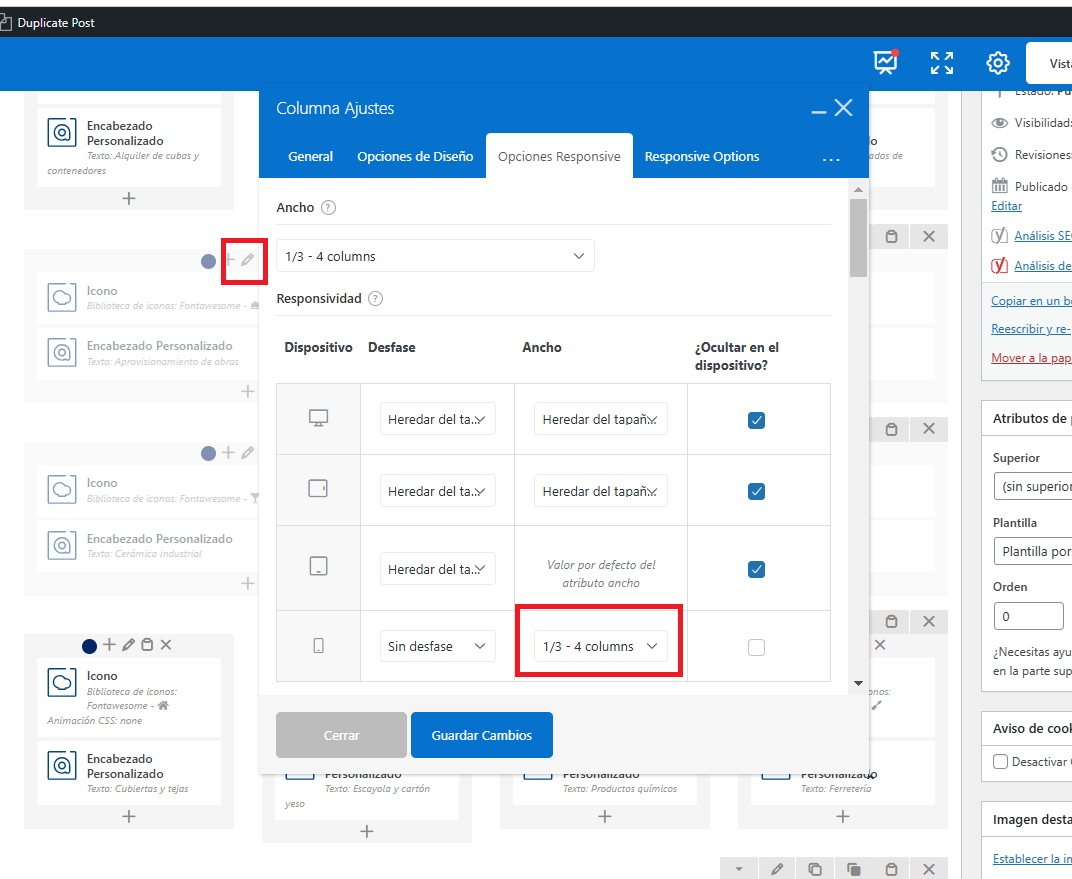Click the eye icon next to Visibilidad

1000,123
